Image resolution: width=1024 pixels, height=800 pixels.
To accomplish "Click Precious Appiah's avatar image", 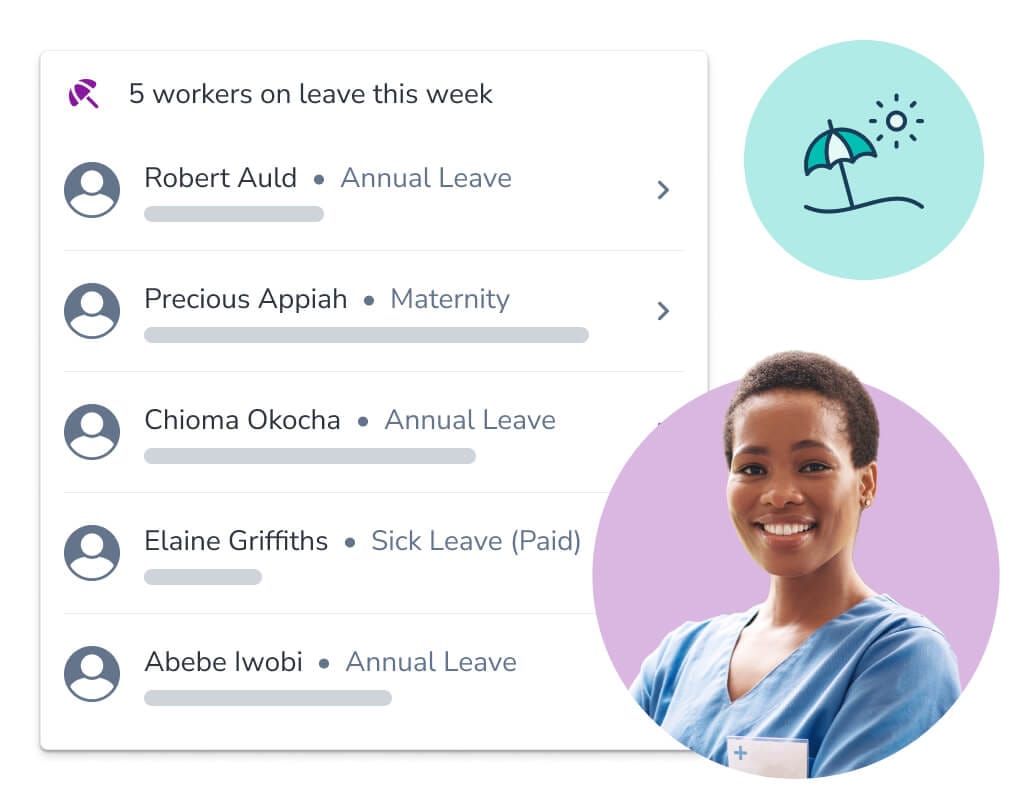I will (x=91, y=310).
